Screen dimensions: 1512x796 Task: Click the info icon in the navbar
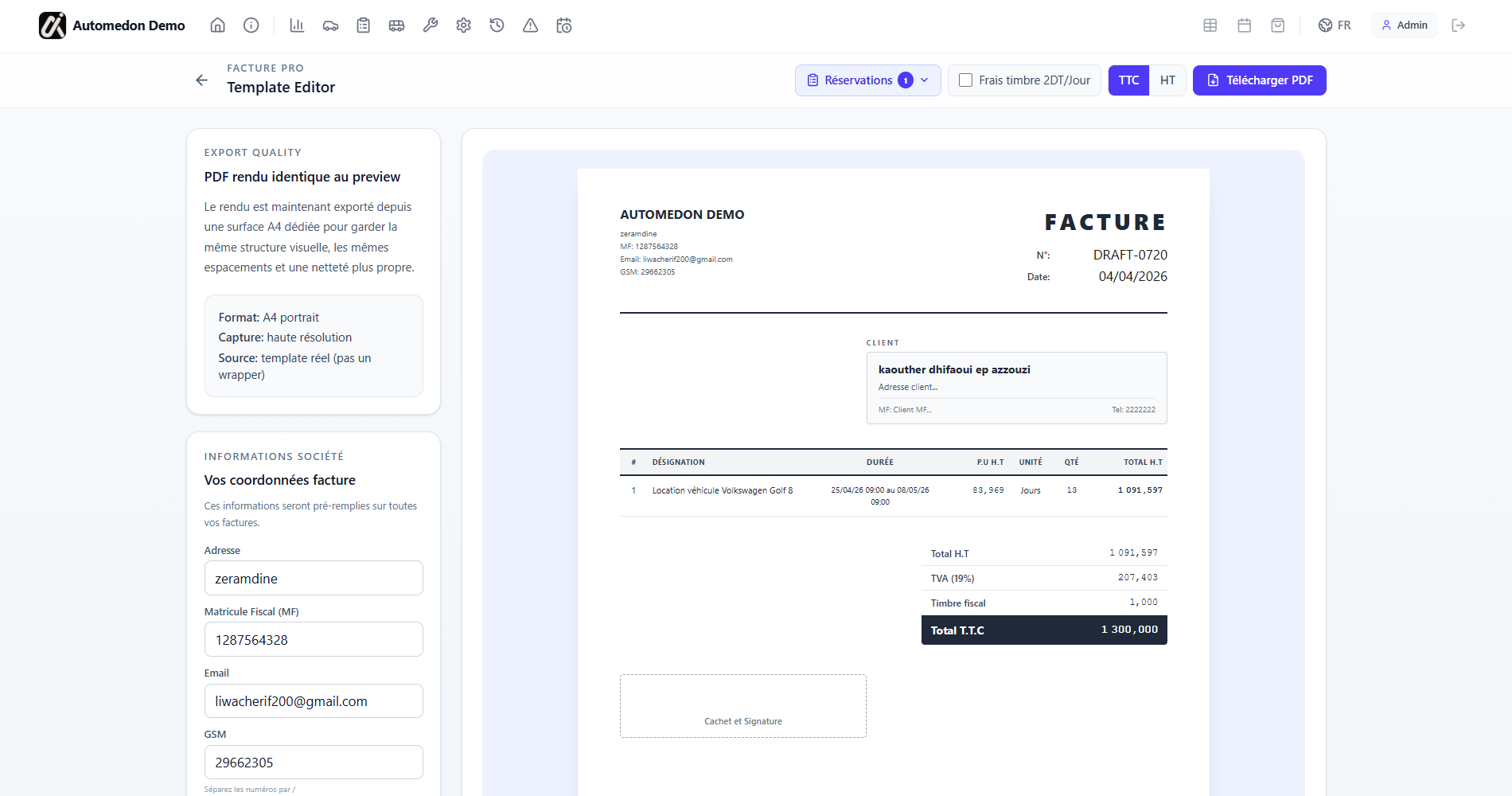(251, 25)
